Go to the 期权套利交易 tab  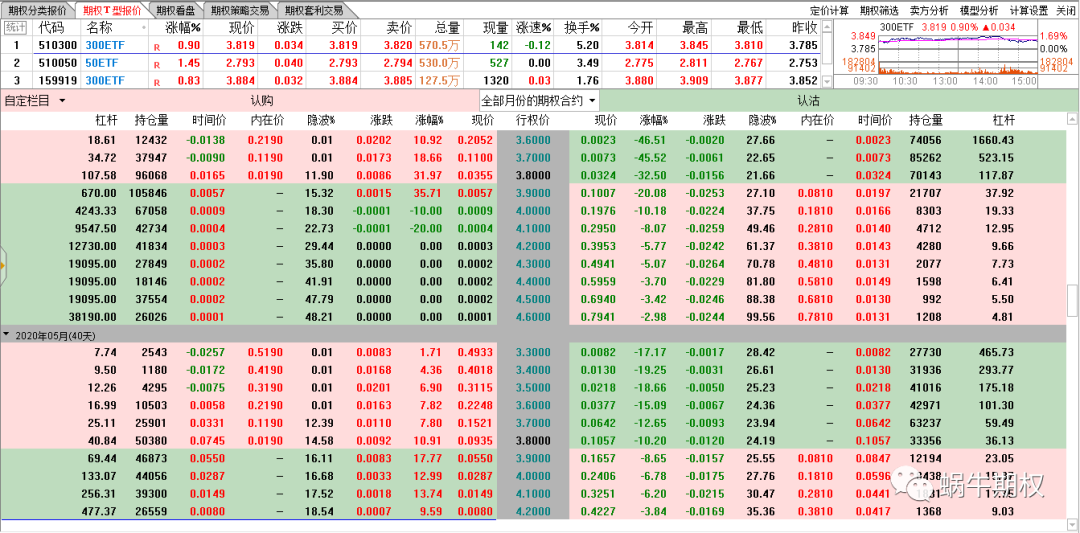pos(313,10)
